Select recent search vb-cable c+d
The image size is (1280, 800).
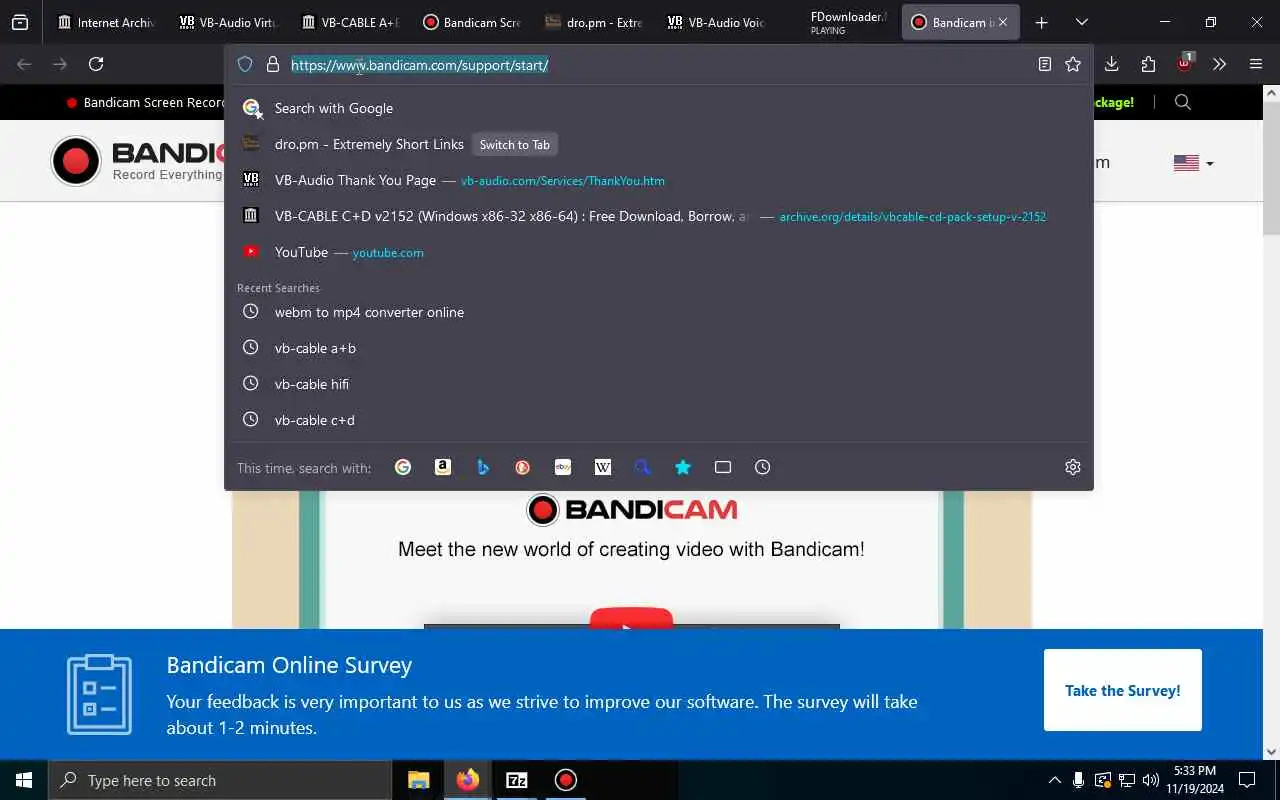tap(659, 420)
